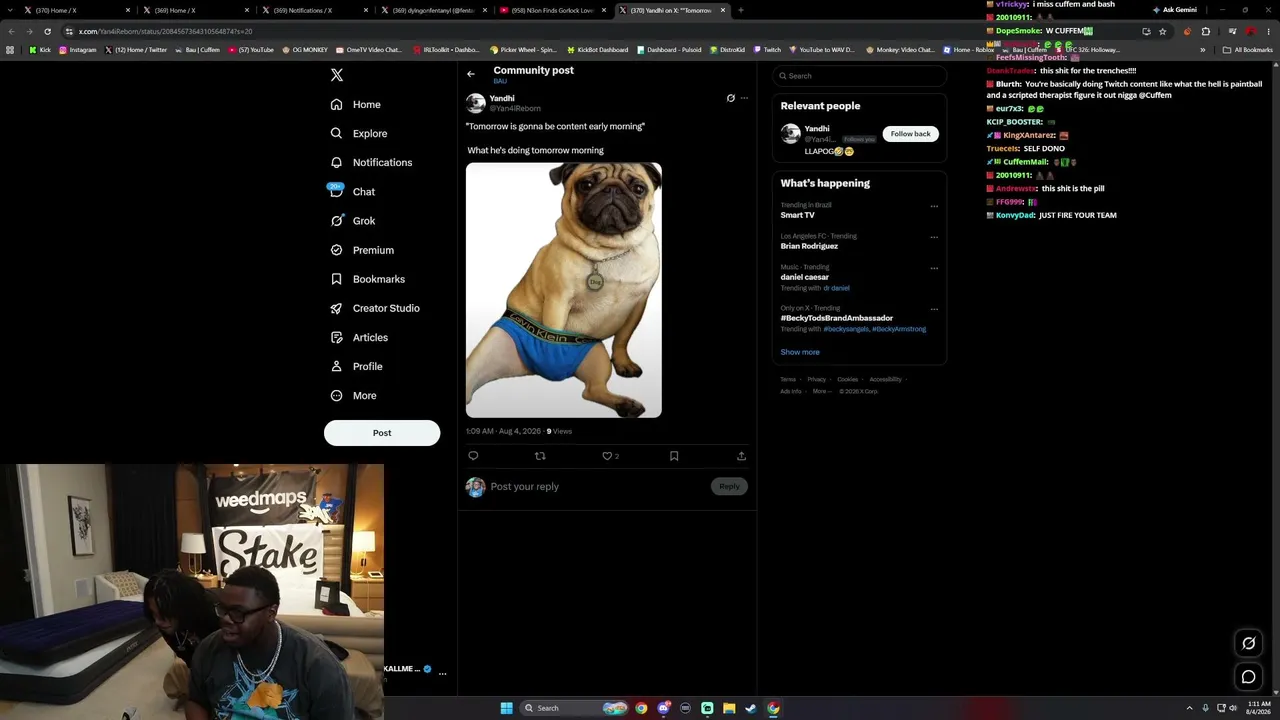Open the Chrome extensions puzzle icon

(1205, 31)
